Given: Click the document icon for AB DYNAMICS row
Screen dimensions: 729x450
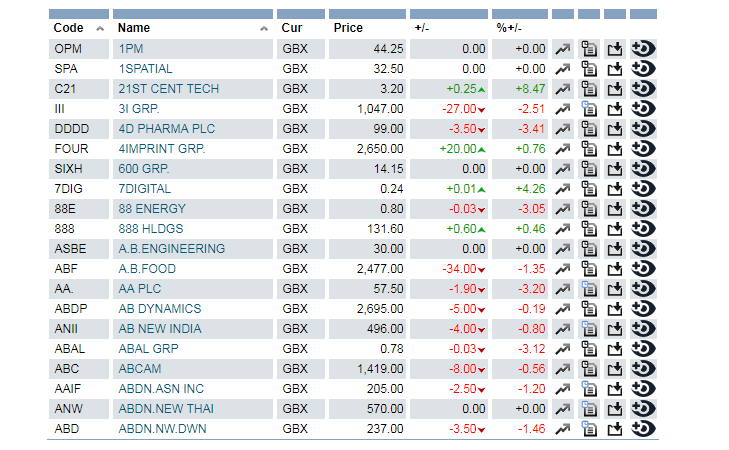Looking at the screenshot, I should point(589,309).
